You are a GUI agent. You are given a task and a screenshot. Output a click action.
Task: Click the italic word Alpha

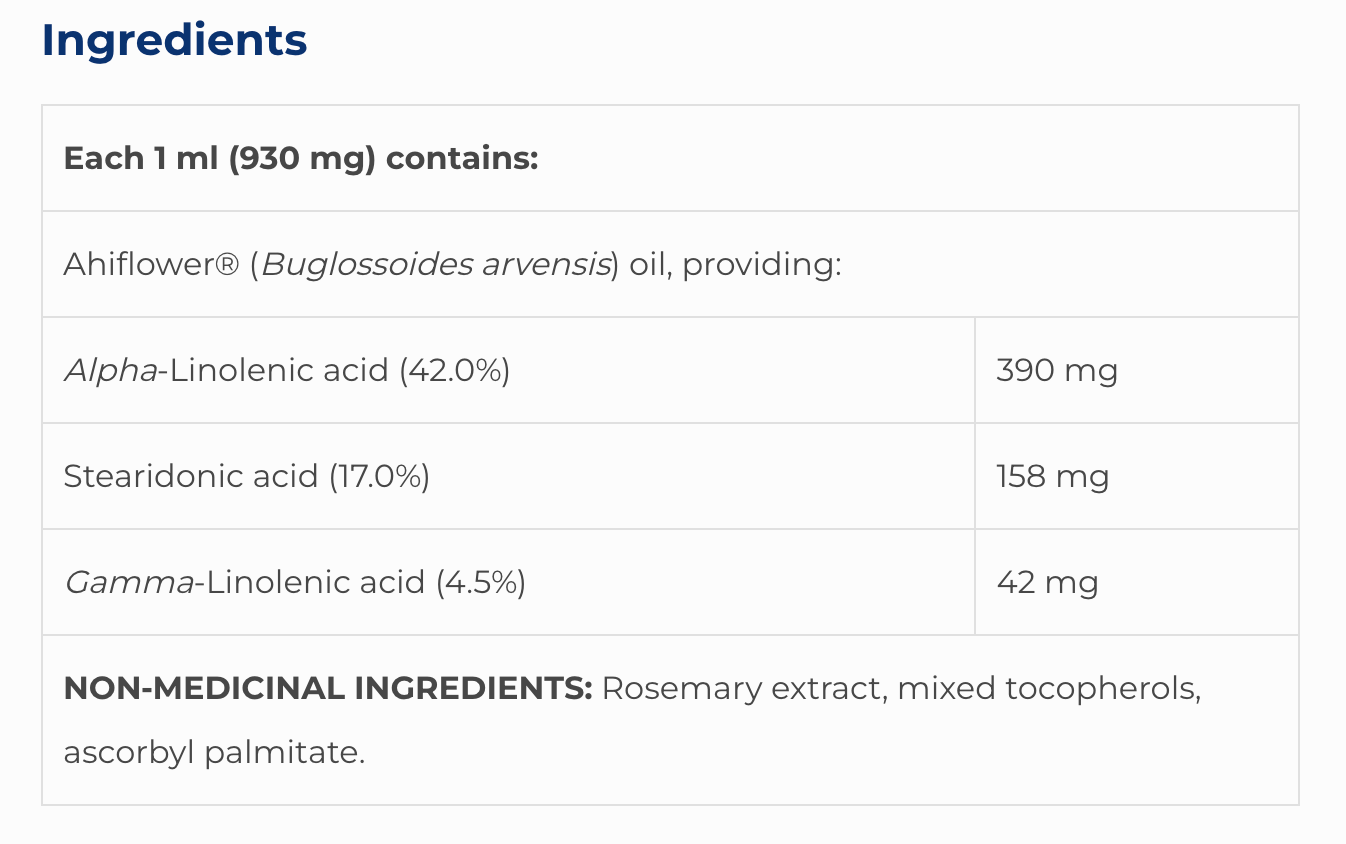click(x=111, y=371)
